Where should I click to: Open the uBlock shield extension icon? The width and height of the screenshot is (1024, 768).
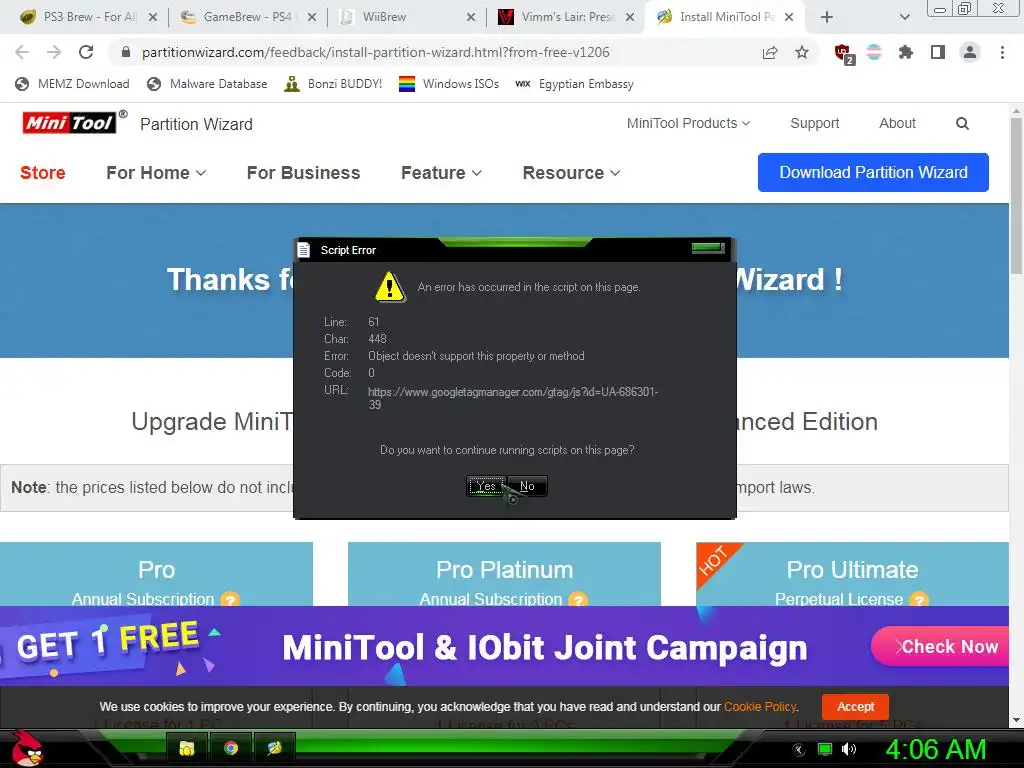pyautogui.click(x=843, y=53)
